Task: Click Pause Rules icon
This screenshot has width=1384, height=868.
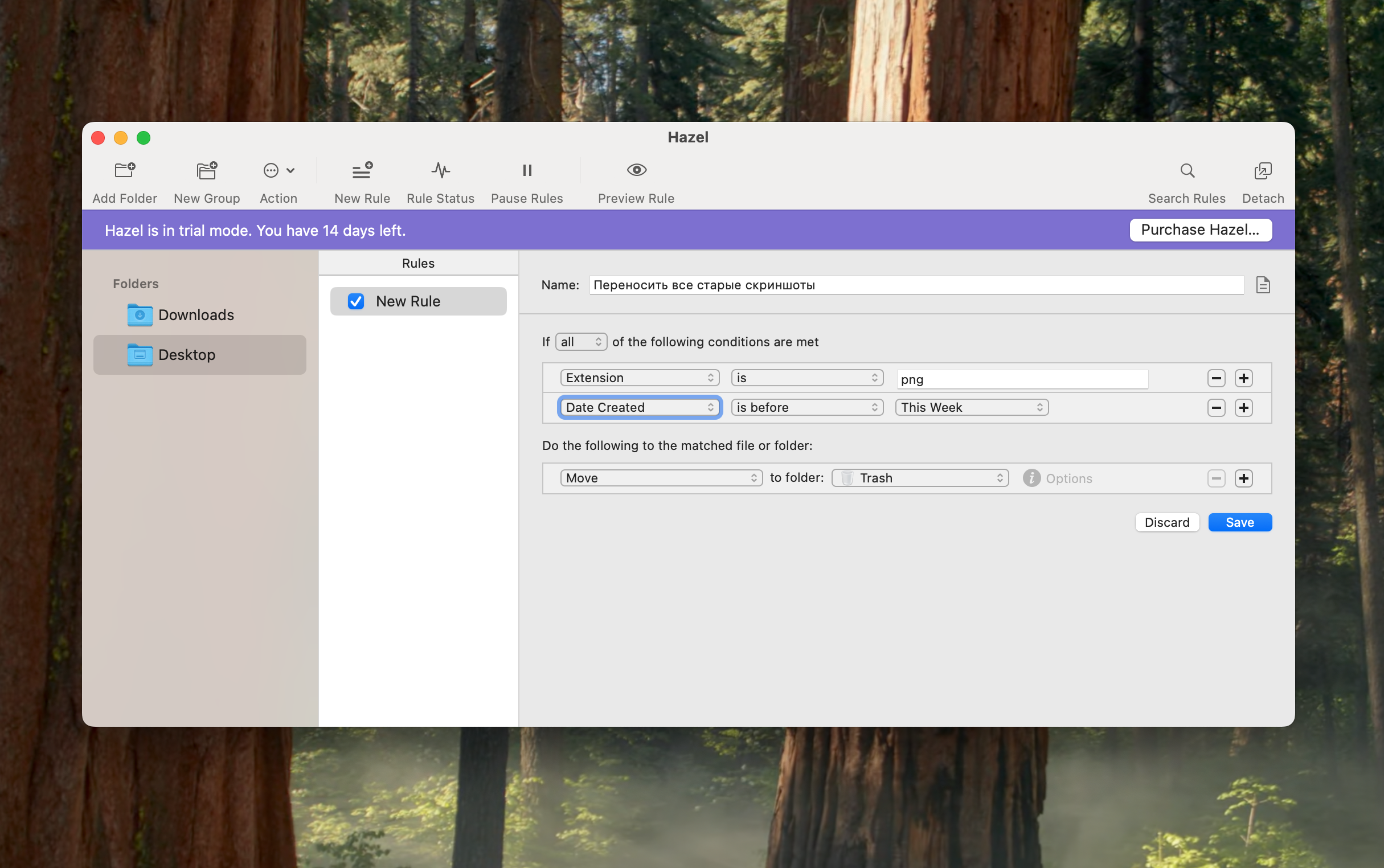Action: [x=527, y=170]
